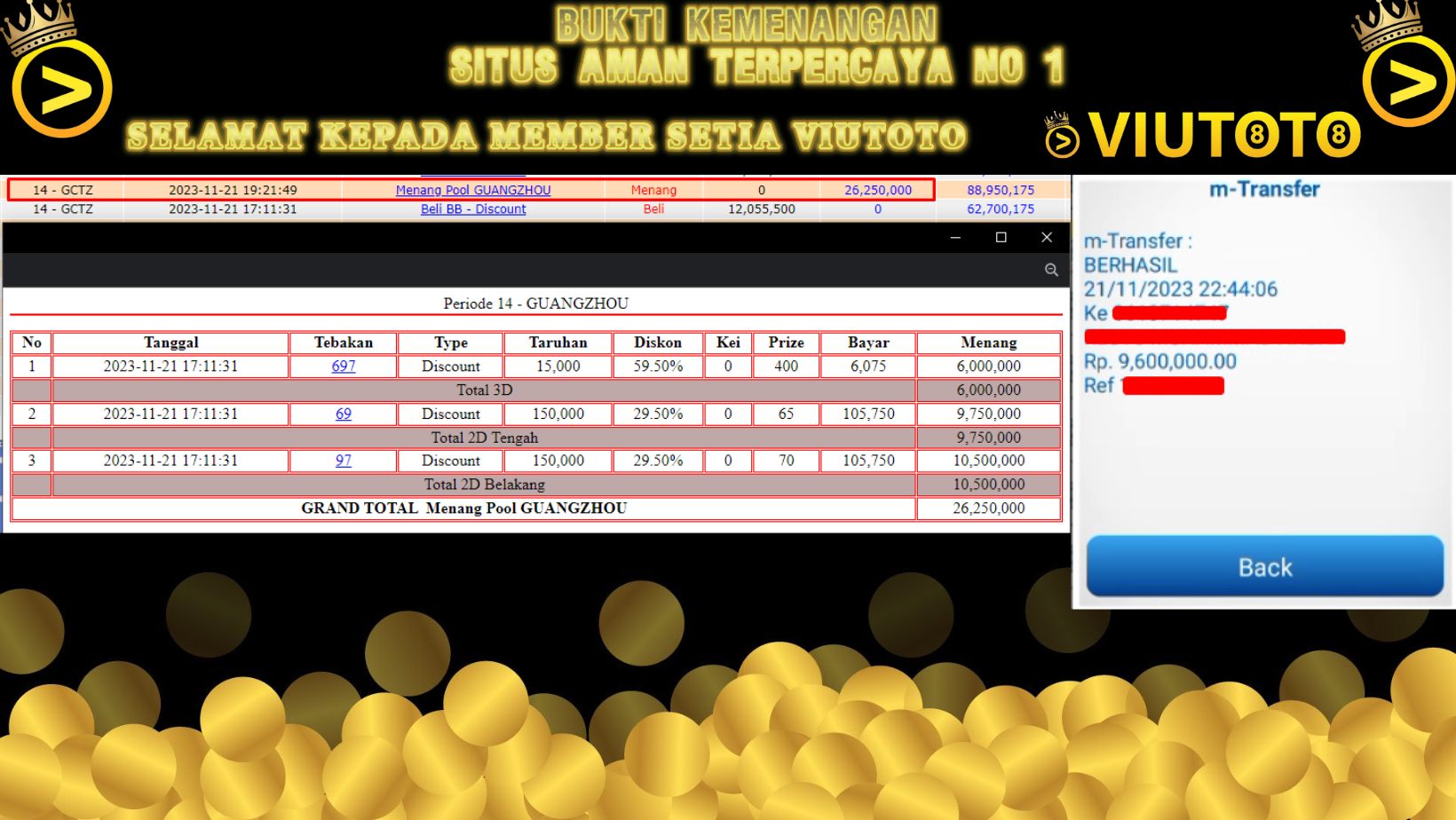
Task: Open tebakan 697 link
Action: point(344,366)
